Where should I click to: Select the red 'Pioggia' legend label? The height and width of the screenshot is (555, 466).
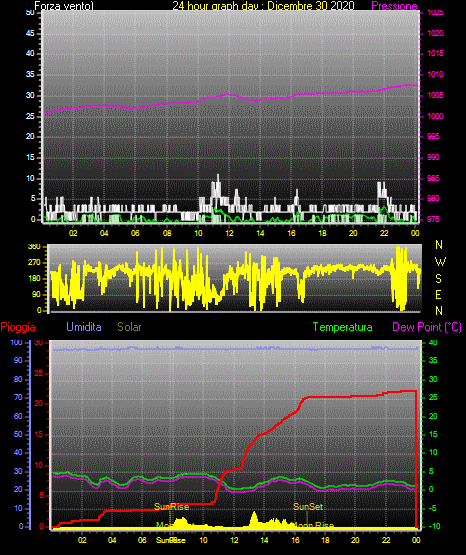(x=18, y=327)
